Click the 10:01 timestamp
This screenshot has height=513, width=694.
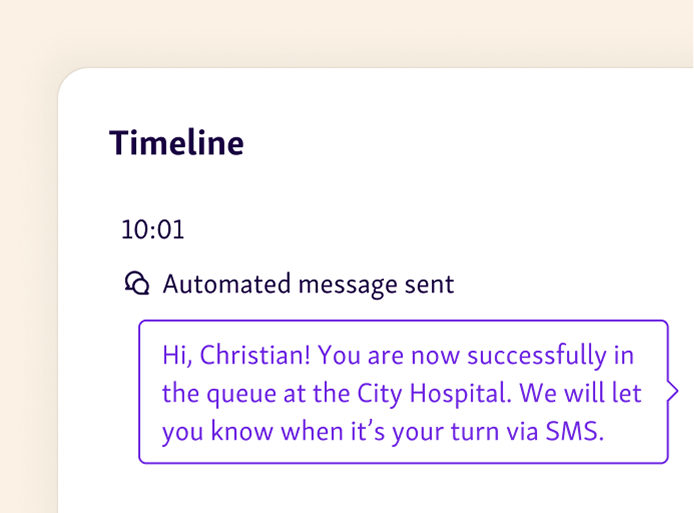[152, 229]
